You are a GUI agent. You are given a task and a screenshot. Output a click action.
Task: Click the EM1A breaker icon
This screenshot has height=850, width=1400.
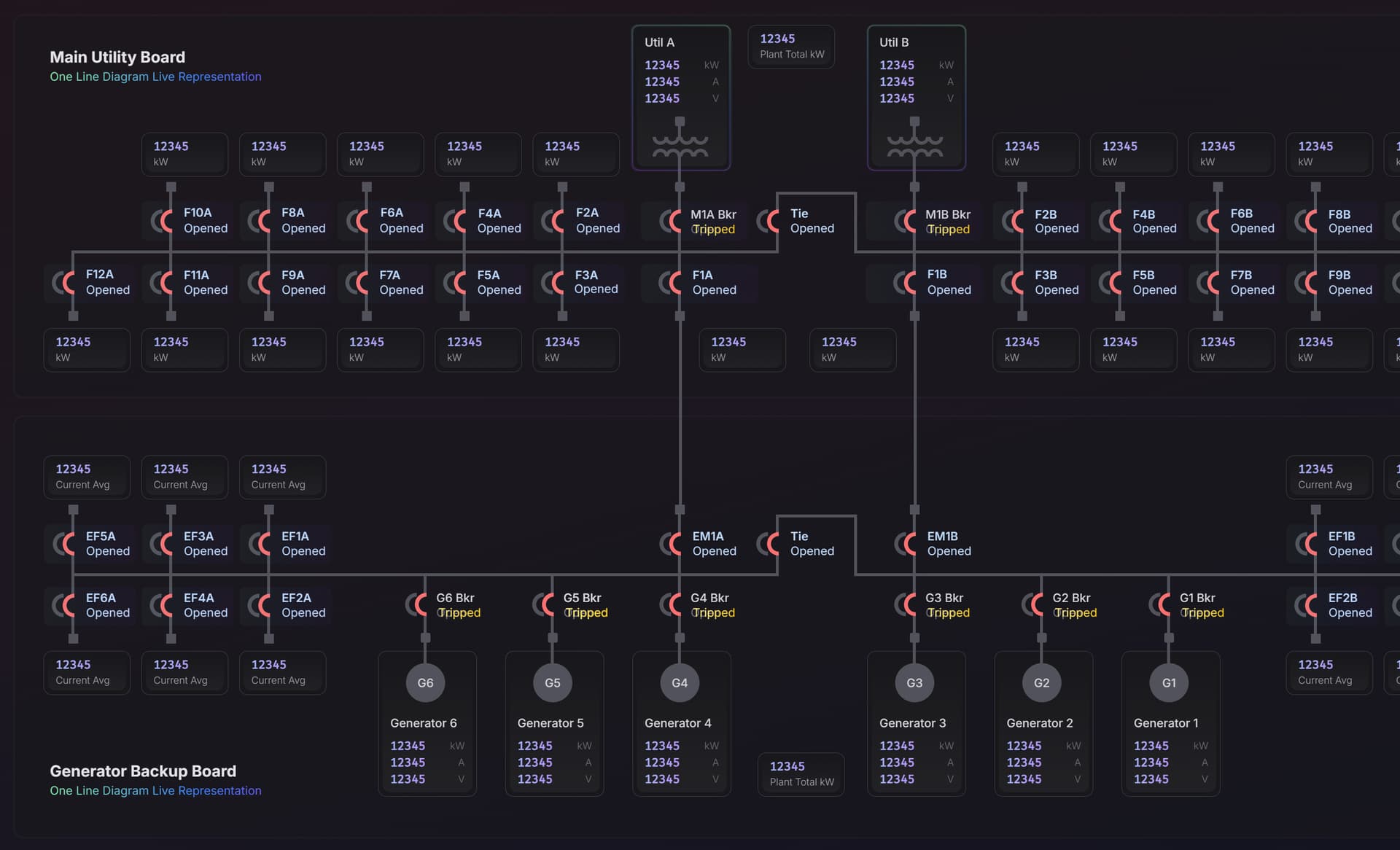tap(670, 543)
